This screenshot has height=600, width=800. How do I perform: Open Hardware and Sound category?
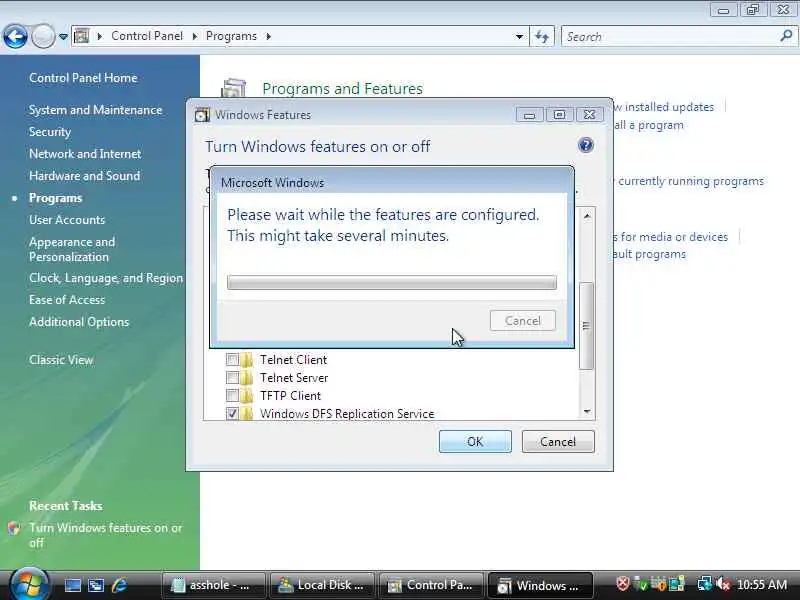84,176
